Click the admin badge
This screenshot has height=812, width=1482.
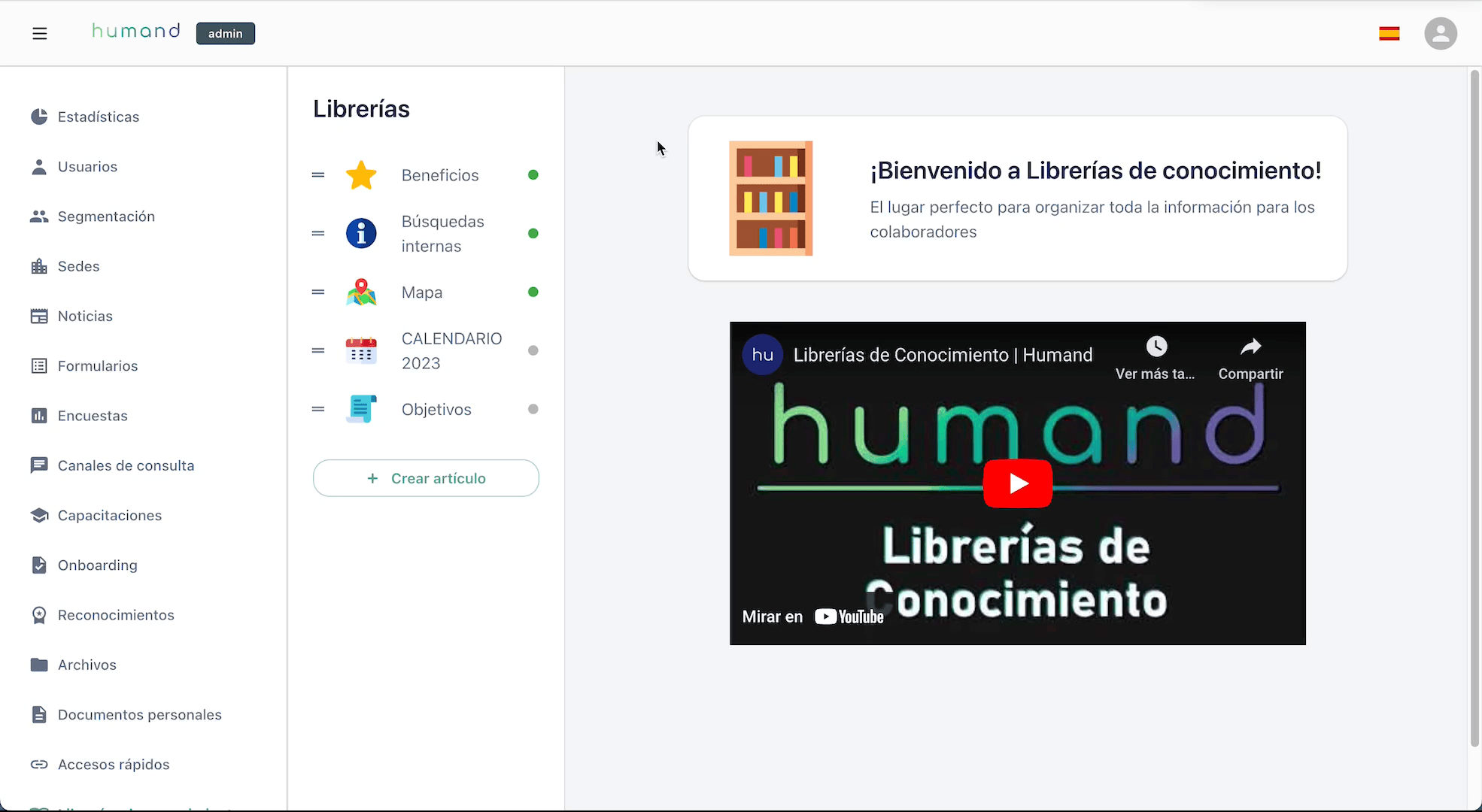tap(226, 33)
